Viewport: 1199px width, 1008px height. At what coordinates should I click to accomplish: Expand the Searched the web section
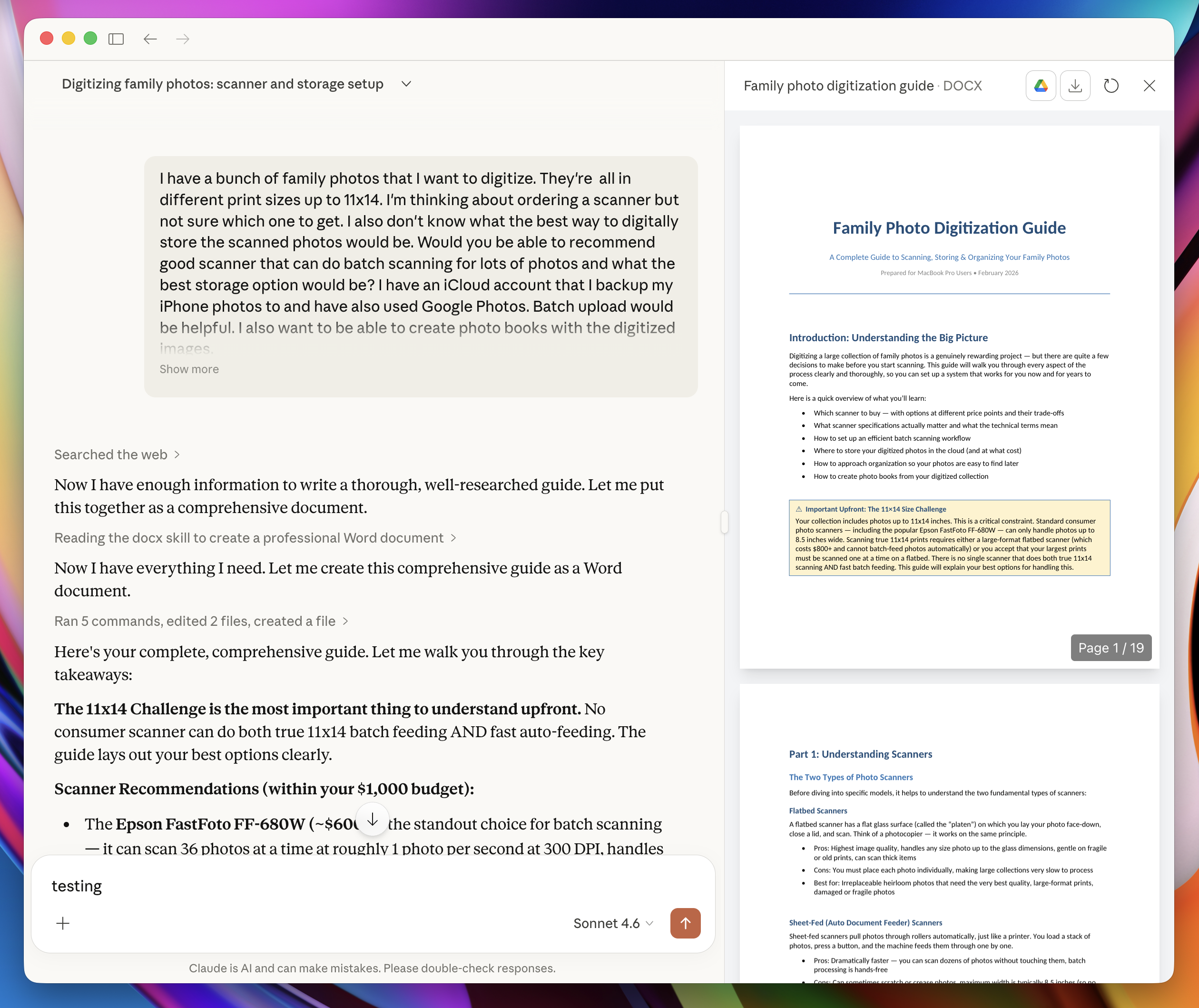(117, 455)
